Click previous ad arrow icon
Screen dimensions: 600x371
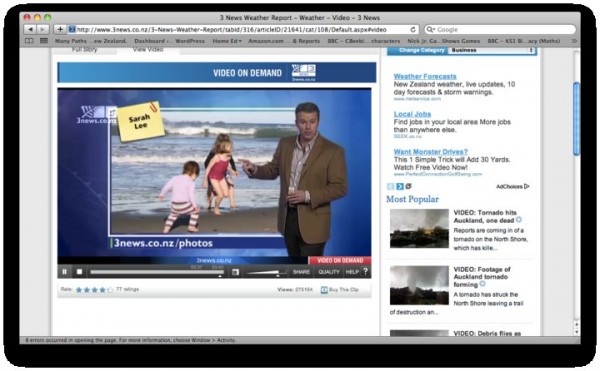pyautogui.click(x=390, y=186)
